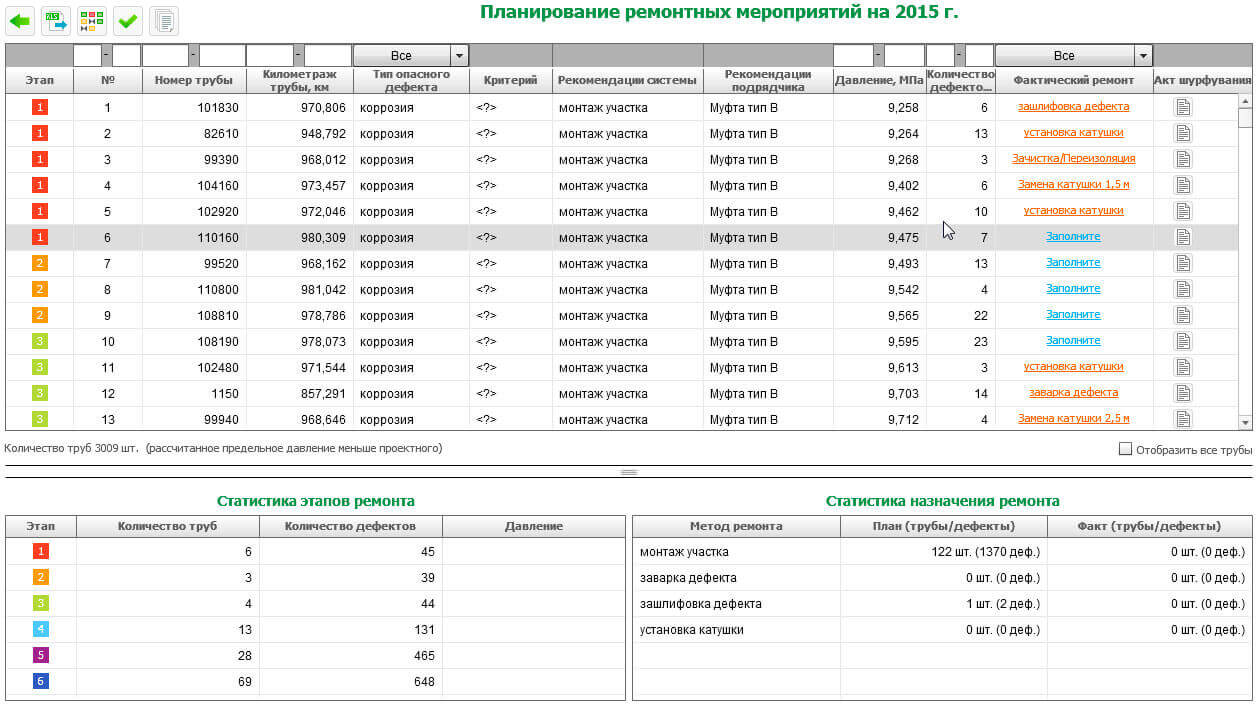
Task: Click 'установка катушки' link for pipe 82610
Action: pyautogui.click(x=1073, y=132)
